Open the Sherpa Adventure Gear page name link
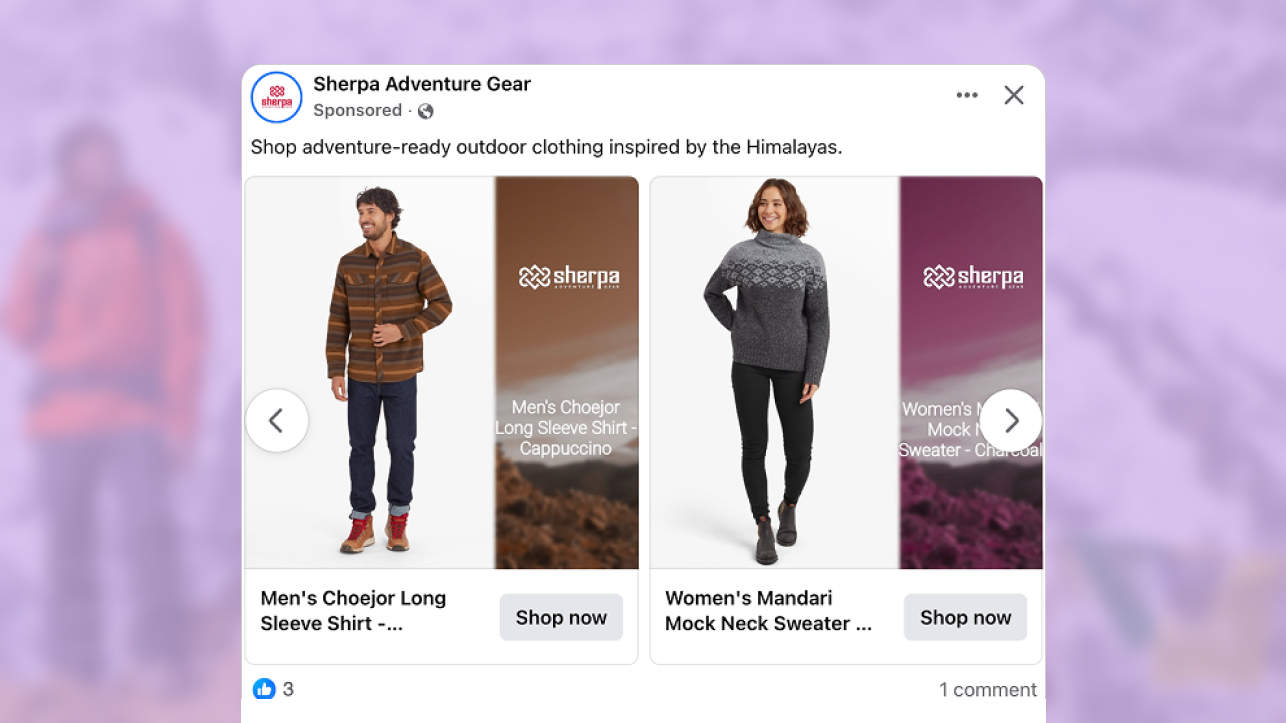The image size is (1286, 723). click(422, 84)
